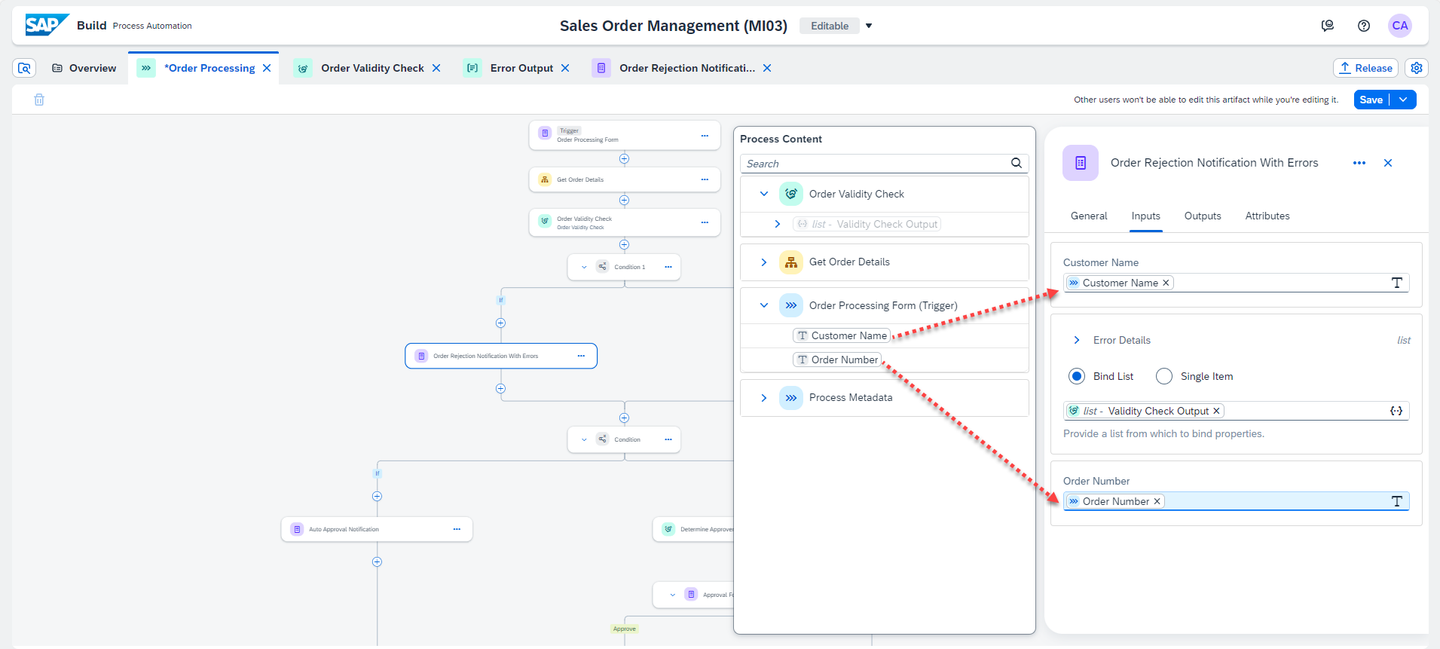Open the Editable version dropdown arrow

pyautogui.click(x=869, y=26)
